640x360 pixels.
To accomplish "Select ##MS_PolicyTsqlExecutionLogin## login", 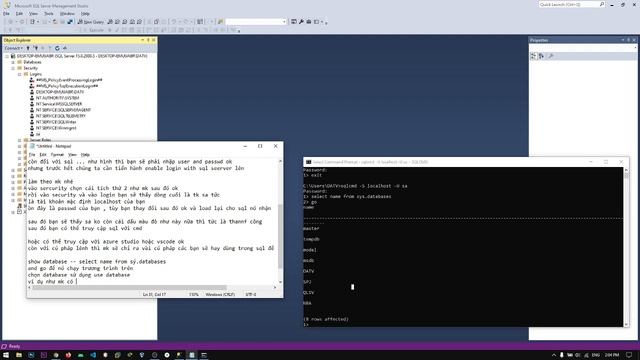I will 67,86.
